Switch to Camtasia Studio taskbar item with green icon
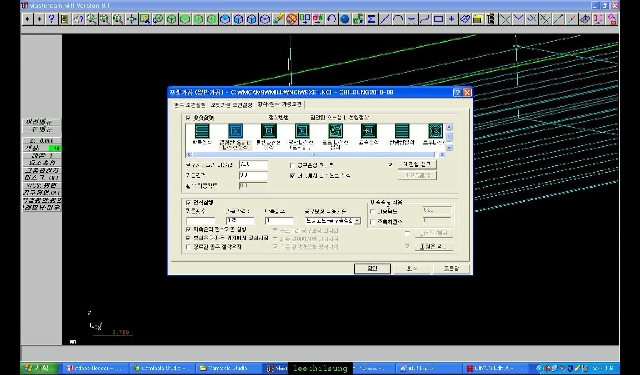Image resolution: width=640 pixels, height=375 pixels. pos(163,368)
